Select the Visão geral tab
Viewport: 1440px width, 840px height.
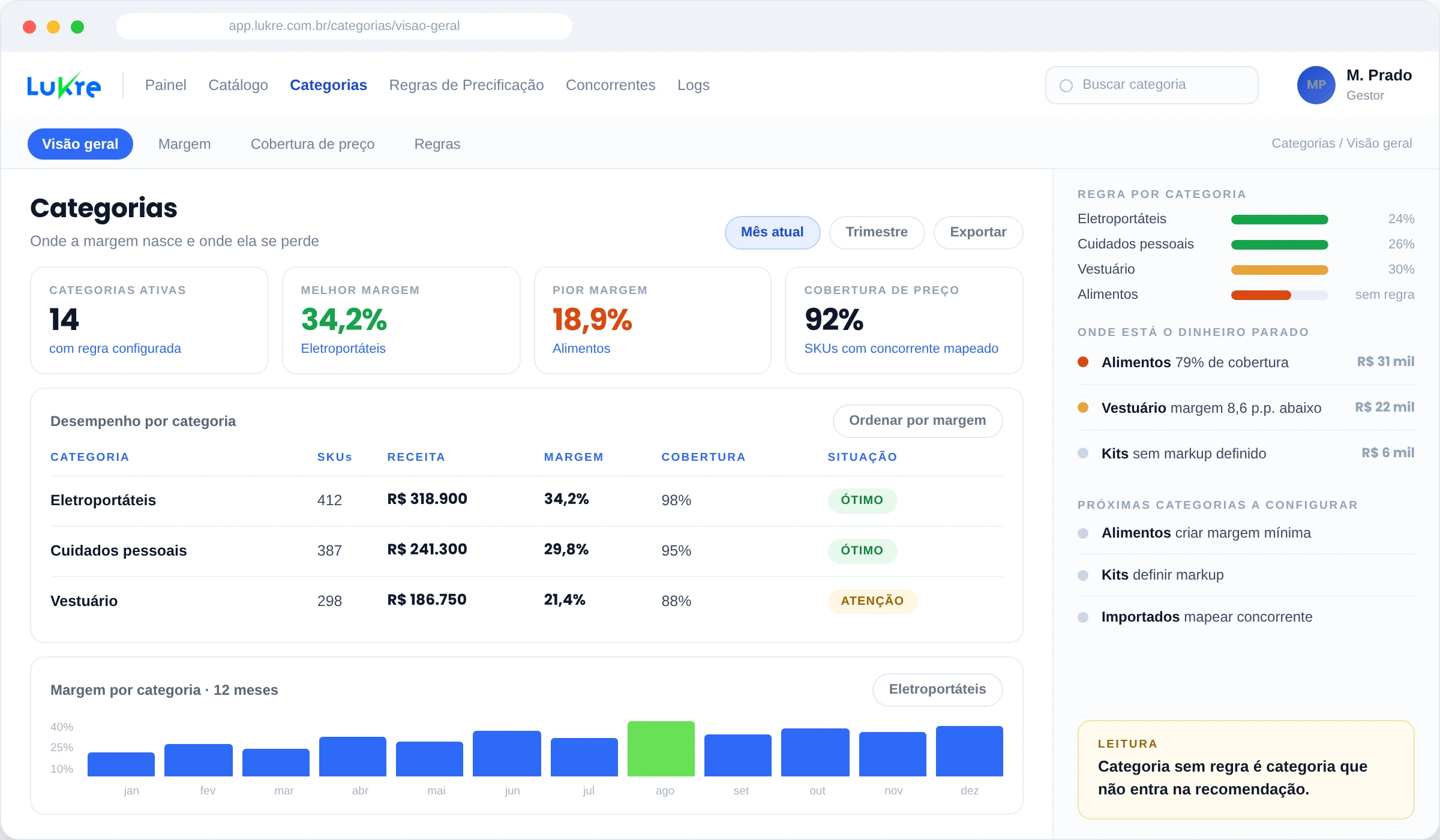[80, 144]
